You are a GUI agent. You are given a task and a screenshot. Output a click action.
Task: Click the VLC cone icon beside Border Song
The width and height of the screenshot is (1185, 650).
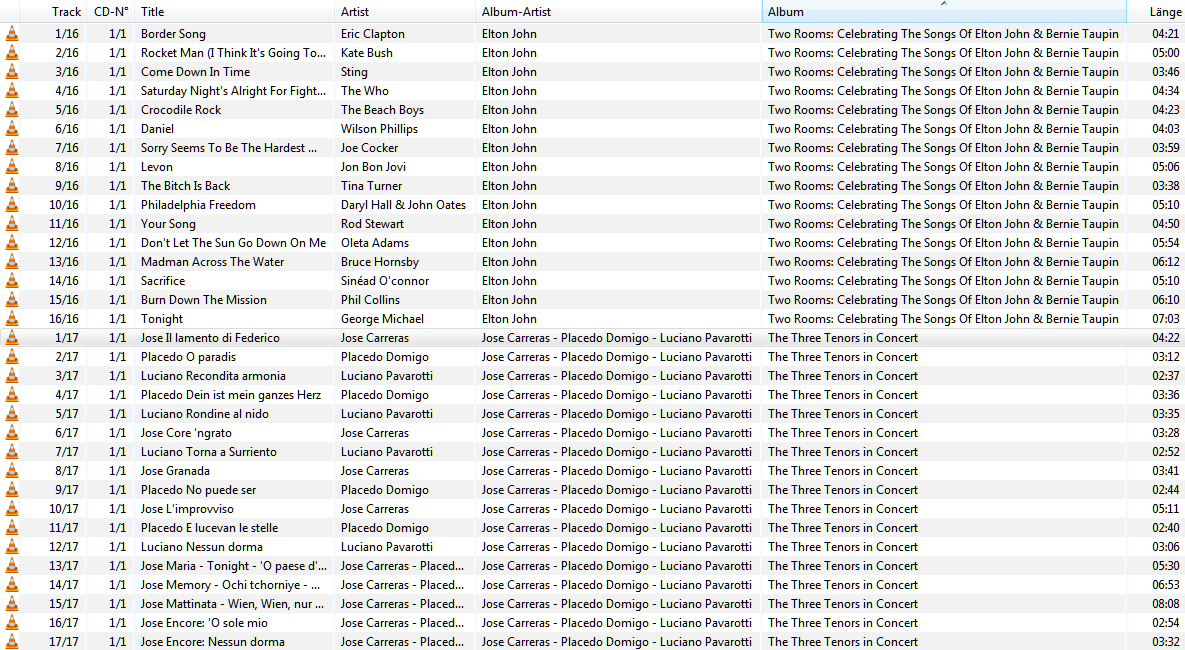(x=11, y=33)
